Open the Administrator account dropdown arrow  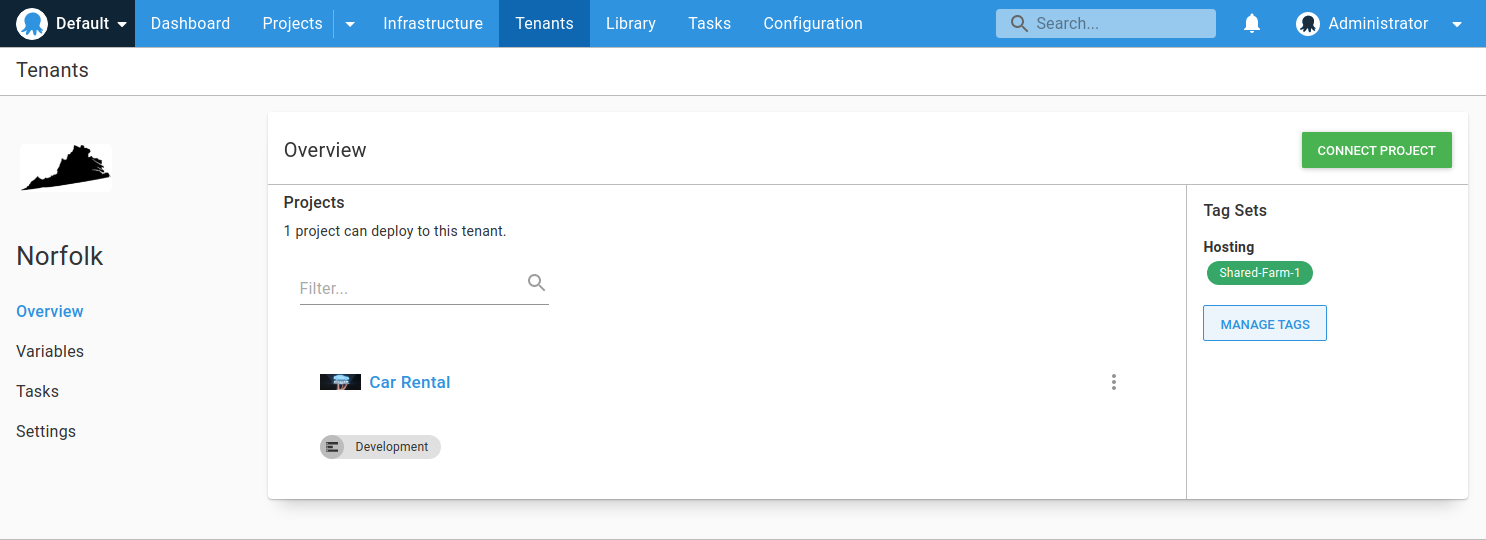(1456, 24)
